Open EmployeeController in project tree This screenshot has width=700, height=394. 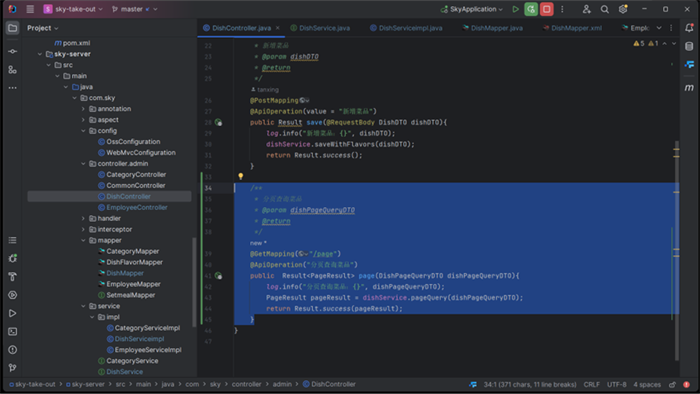[133, 207]
